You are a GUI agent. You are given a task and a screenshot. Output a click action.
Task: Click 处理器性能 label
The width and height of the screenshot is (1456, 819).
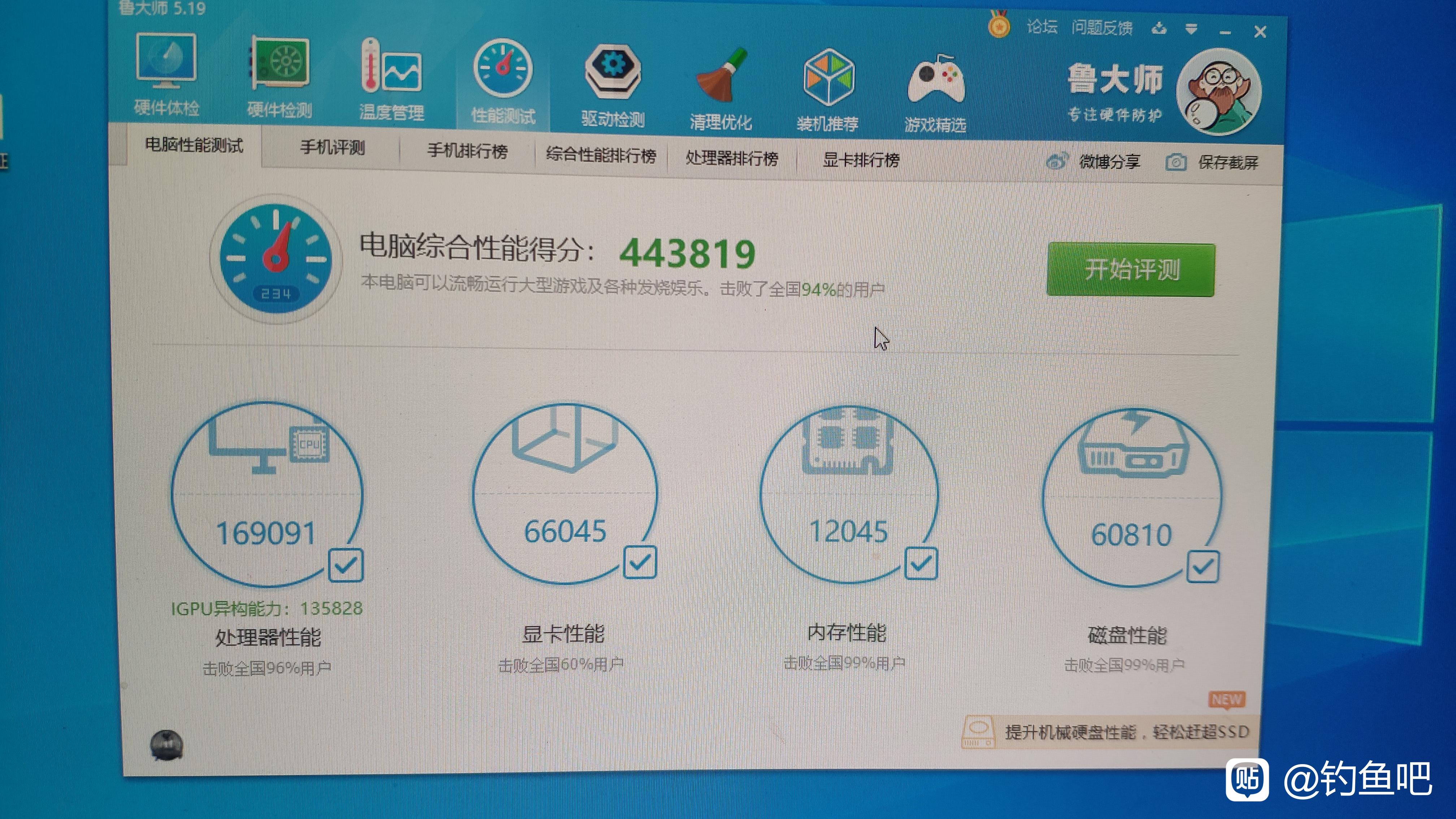[x=268, y=638]
